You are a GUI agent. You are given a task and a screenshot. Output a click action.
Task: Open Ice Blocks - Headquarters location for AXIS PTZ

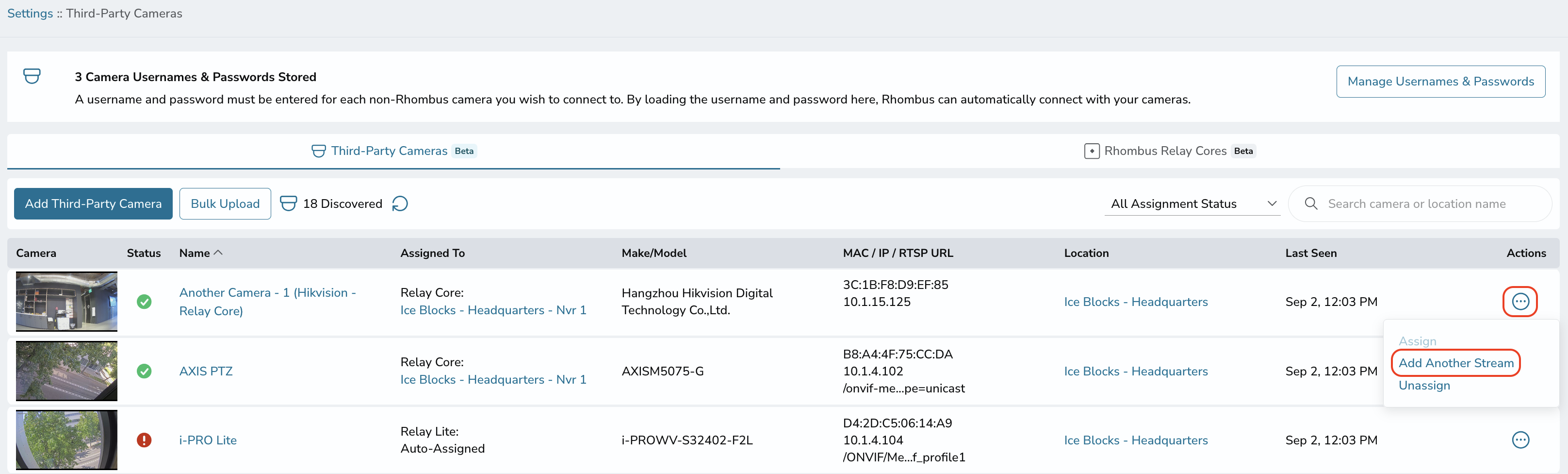1135,371
